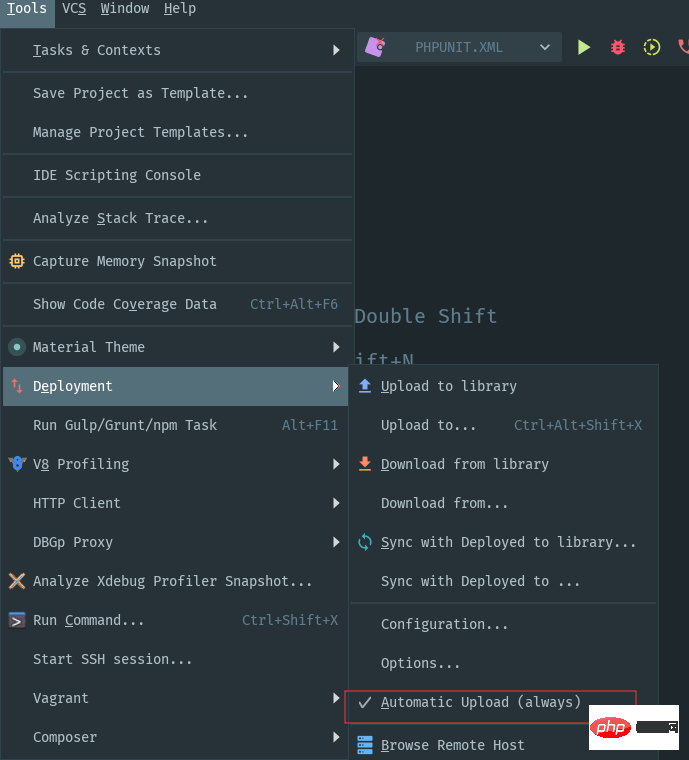The width and height of the screenshot is (689, 760).
Task: Click the Upload to library arrow icon
Action: (365, 386)
